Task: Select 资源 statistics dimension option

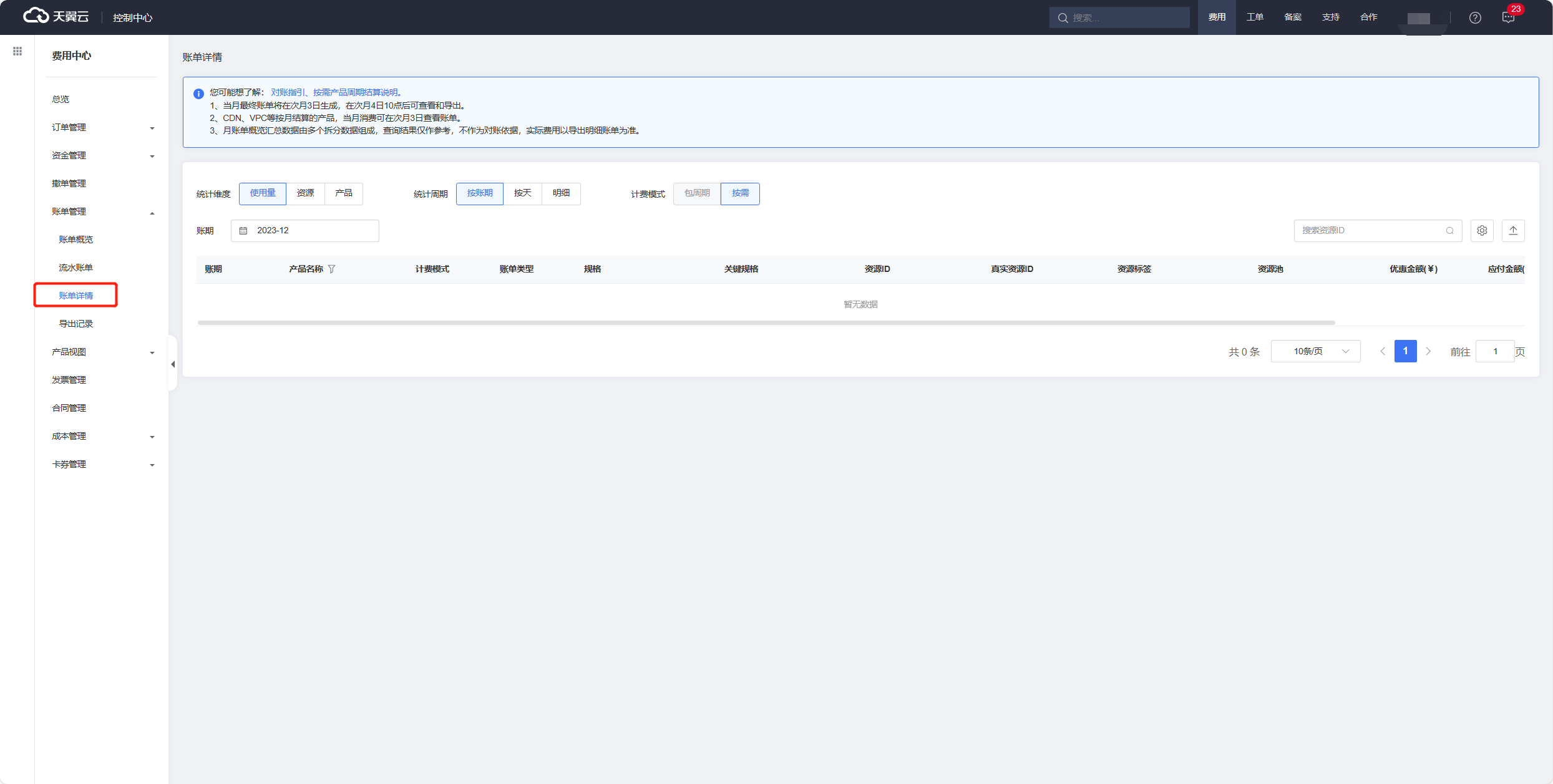Action: pyautogui.click(x=305, y=193)
